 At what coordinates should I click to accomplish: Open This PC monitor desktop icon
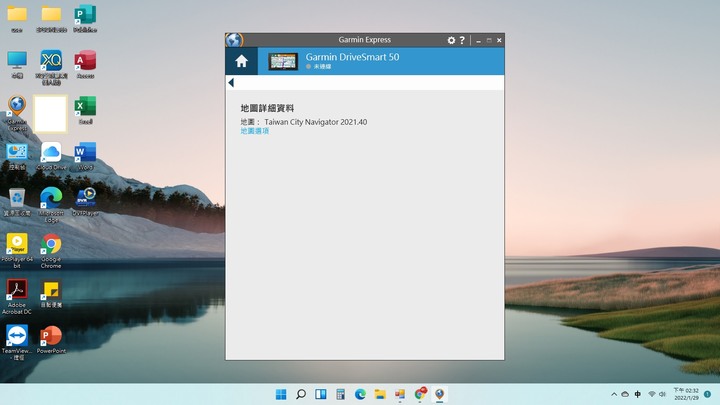coord(17,64)
